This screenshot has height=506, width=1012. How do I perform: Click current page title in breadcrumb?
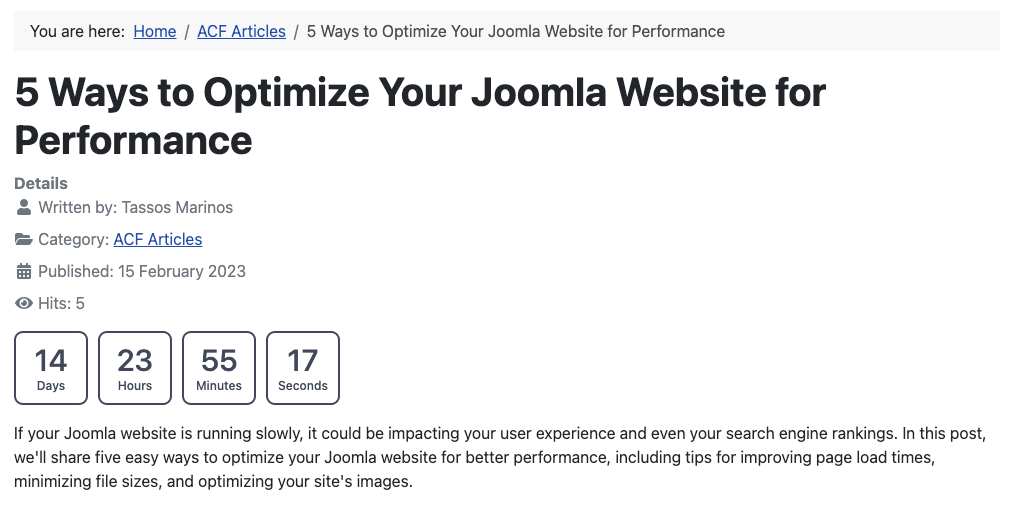click(516, 31)
